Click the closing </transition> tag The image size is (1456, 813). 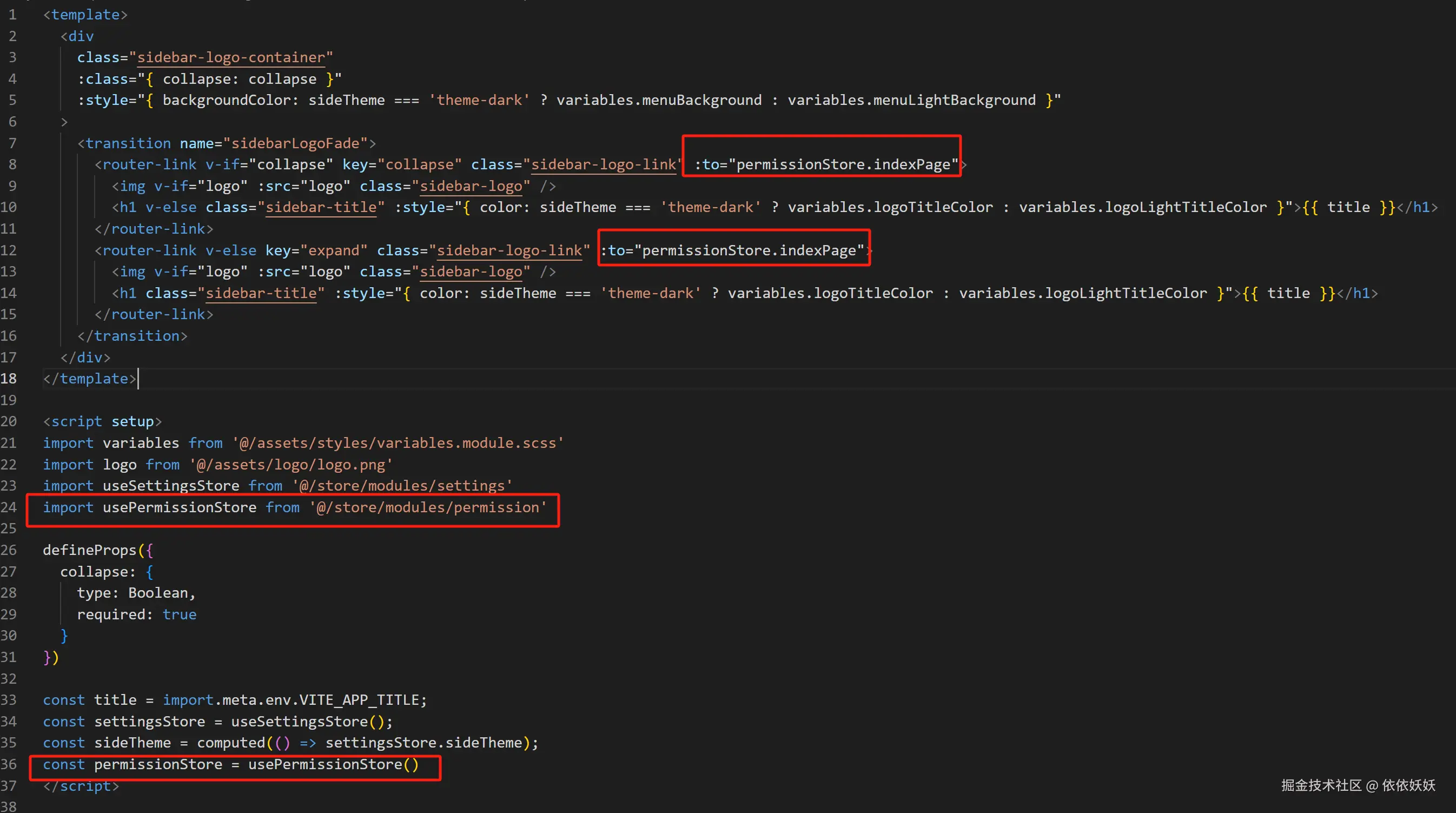click(133, 336)
